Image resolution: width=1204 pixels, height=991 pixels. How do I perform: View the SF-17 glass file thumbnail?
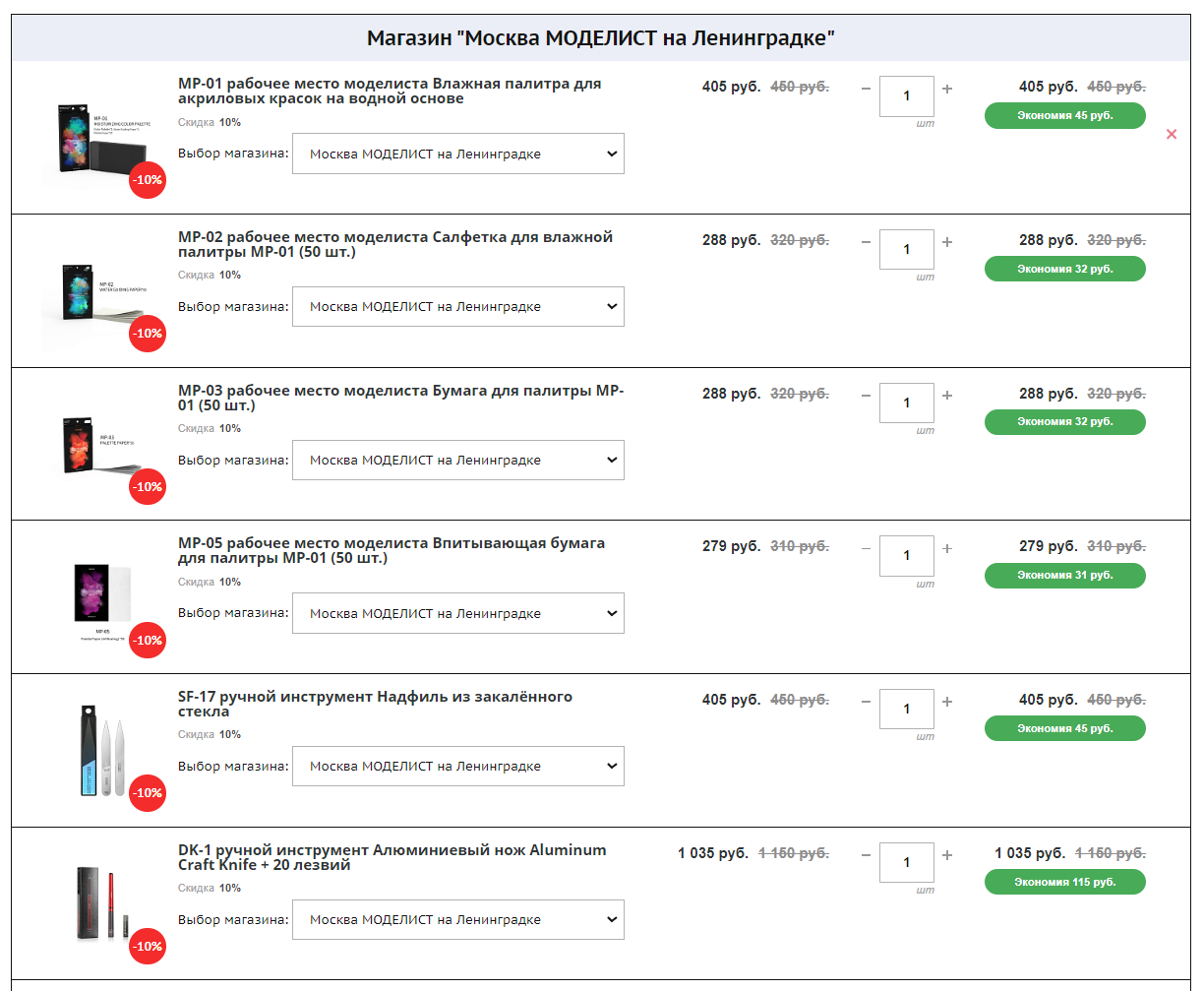pos(103,750)
